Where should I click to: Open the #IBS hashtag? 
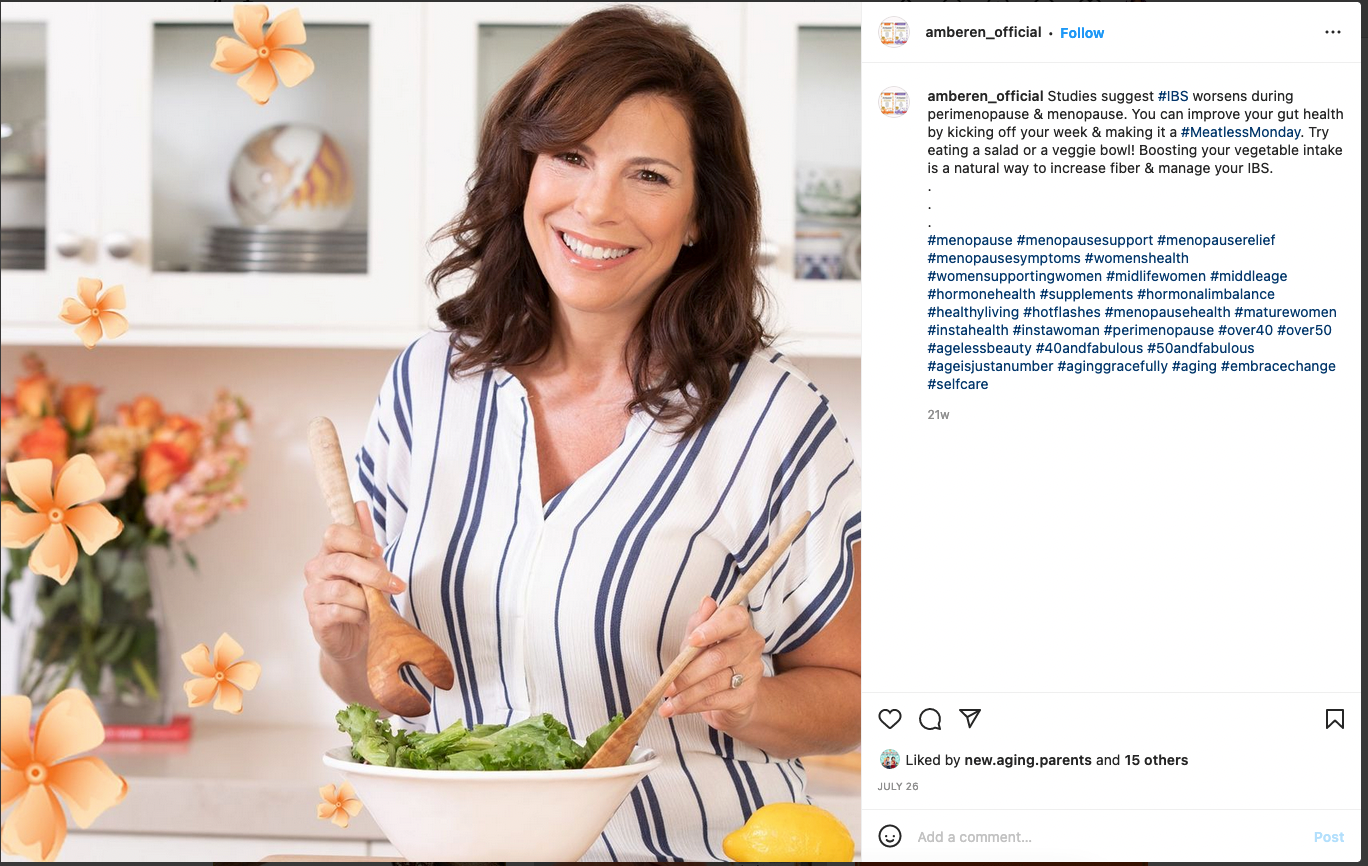click(1174, 96)
